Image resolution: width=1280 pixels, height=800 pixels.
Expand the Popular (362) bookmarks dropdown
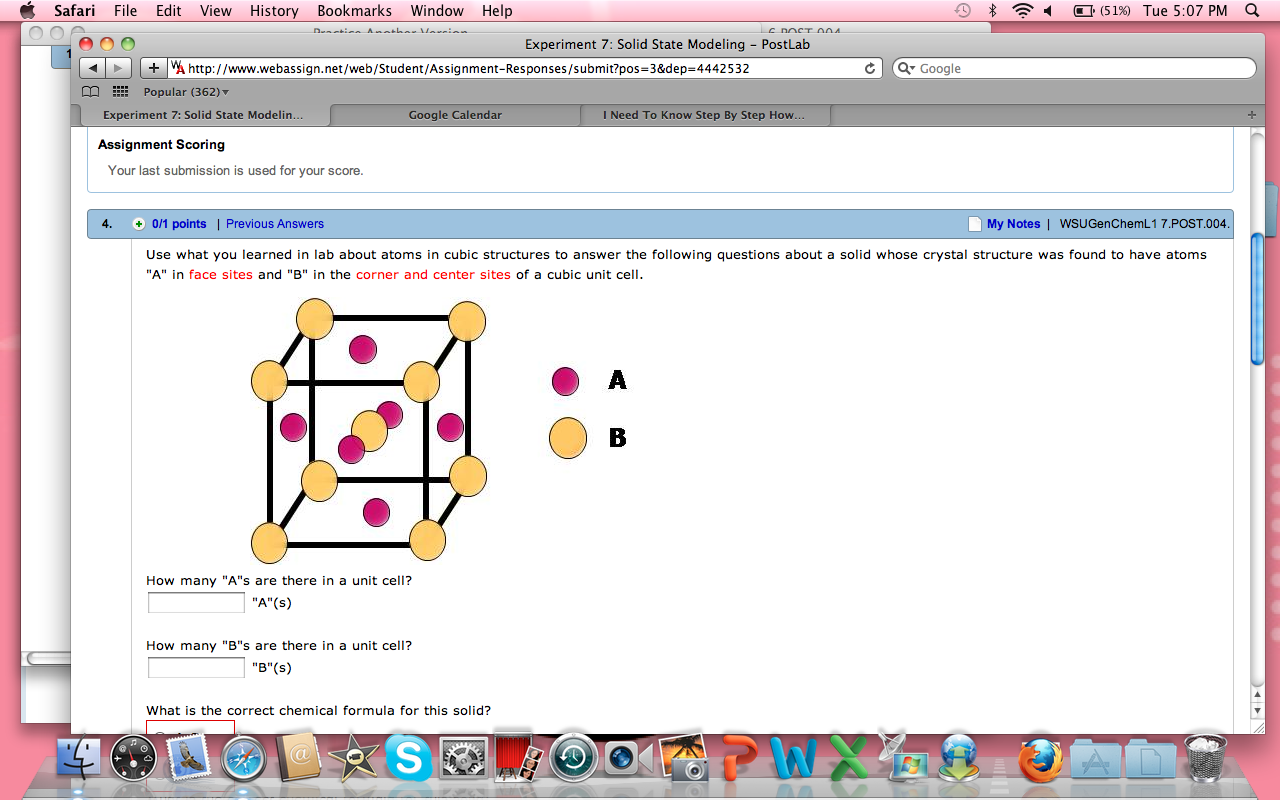(x=183, y=91)
